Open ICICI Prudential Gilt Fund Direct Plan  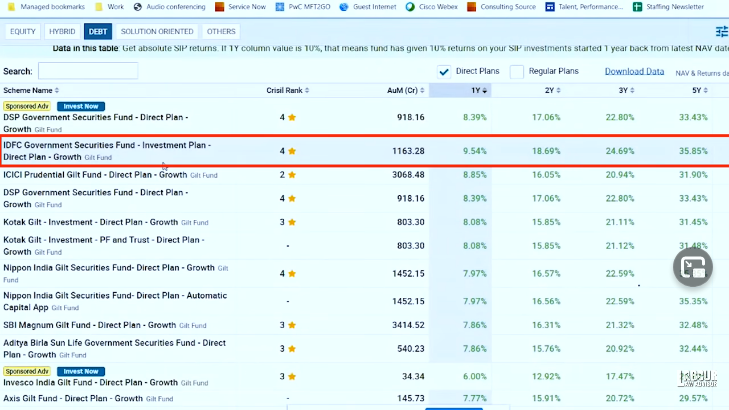(x=95, y=175)
